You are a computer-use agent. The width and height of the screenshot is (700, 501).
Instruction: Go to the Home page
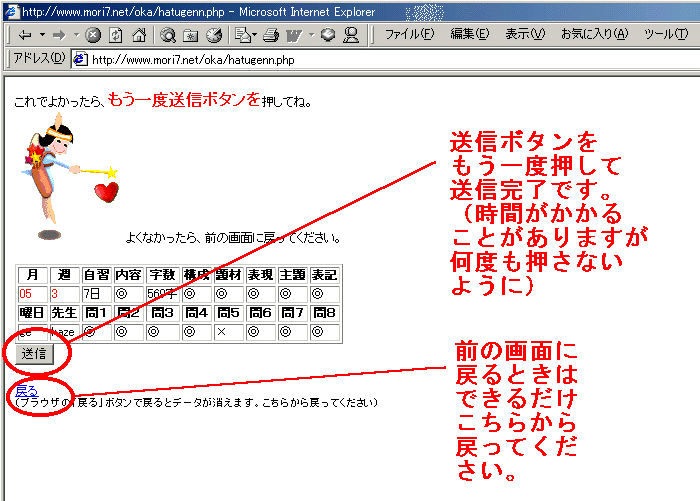click(138, 34)
